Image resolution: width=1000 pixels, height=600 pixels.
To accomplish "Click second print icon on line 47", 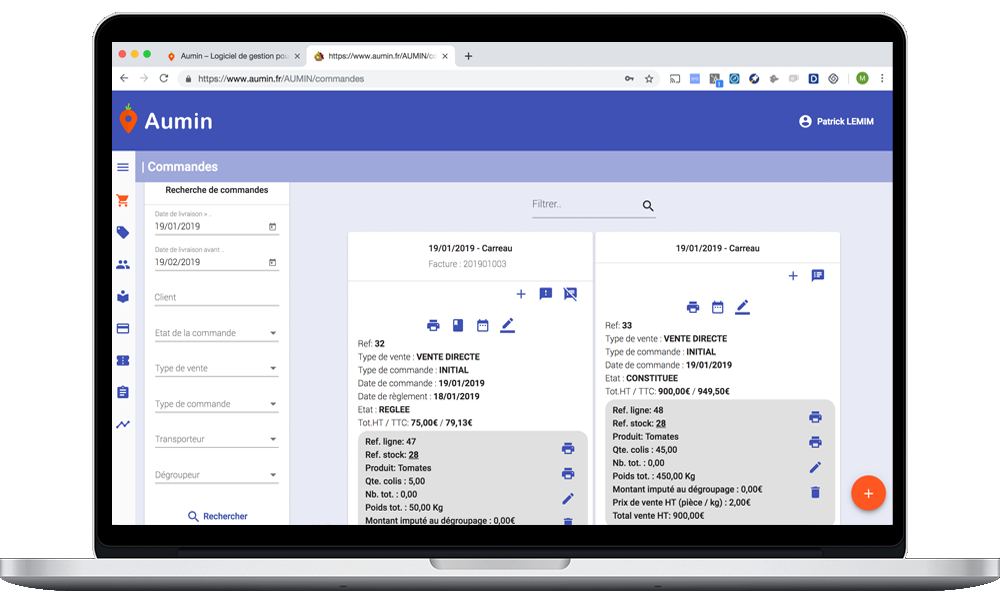I will pyautogui.click(x=568, y=473).
